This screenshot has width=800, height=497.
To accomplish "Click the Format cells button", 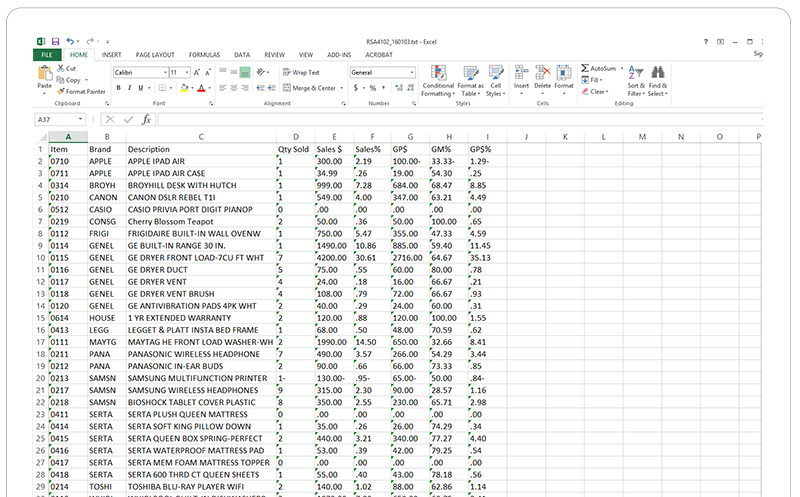I will point(564,78).
